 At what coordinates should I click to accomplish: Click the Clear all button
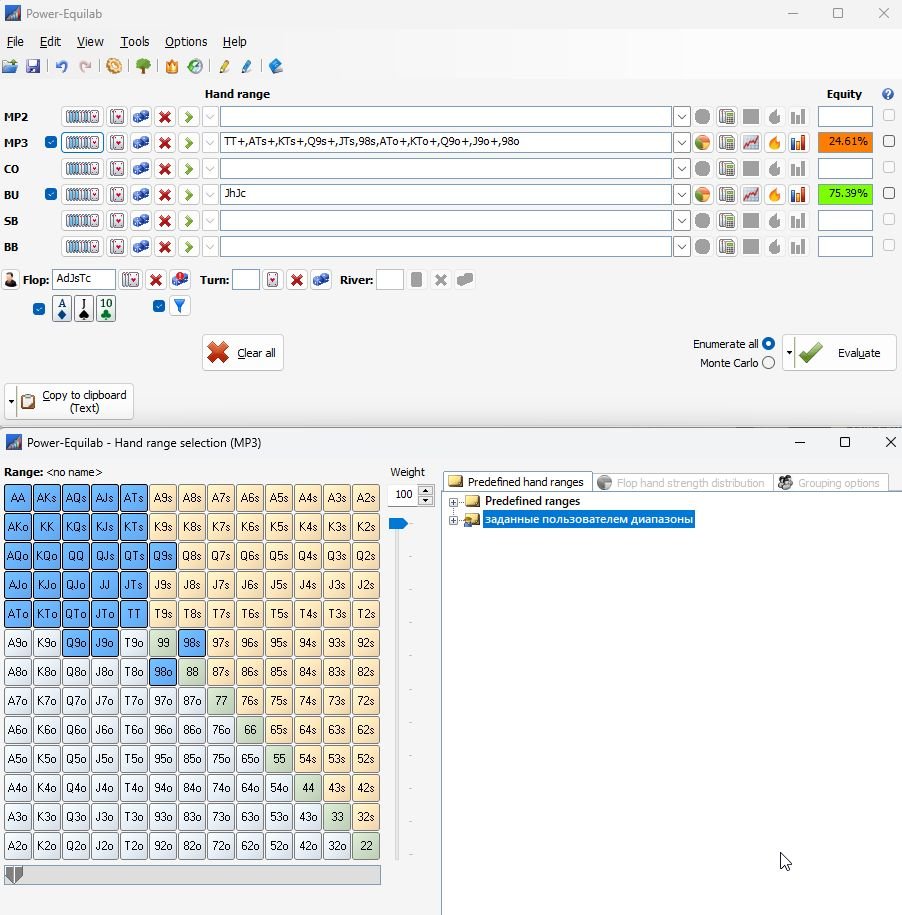pyautogui.click(x=243, y=352)
